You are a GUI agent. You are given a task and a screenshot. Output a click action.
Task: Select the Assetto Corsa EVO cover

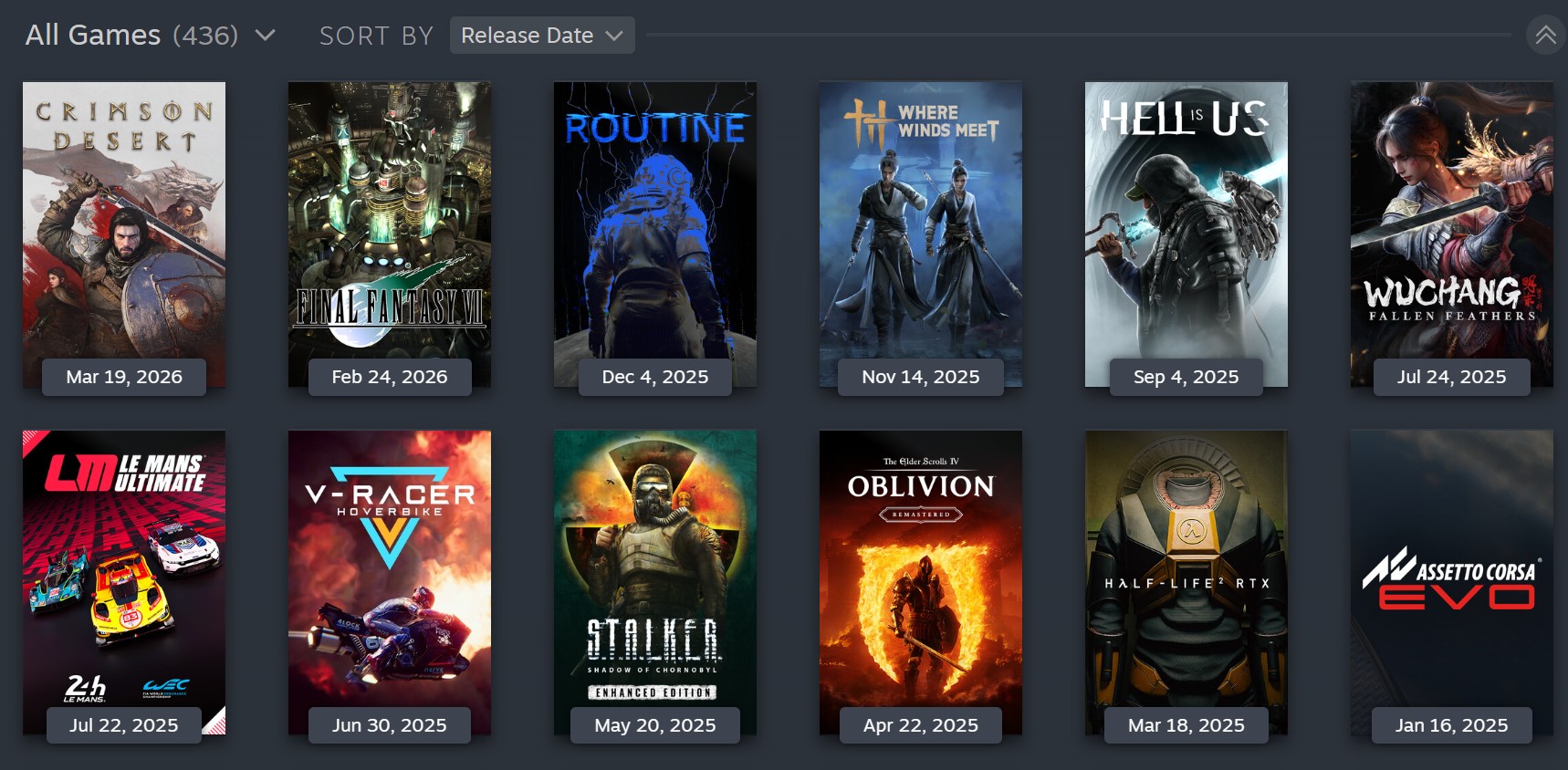tap(1452, 582)
